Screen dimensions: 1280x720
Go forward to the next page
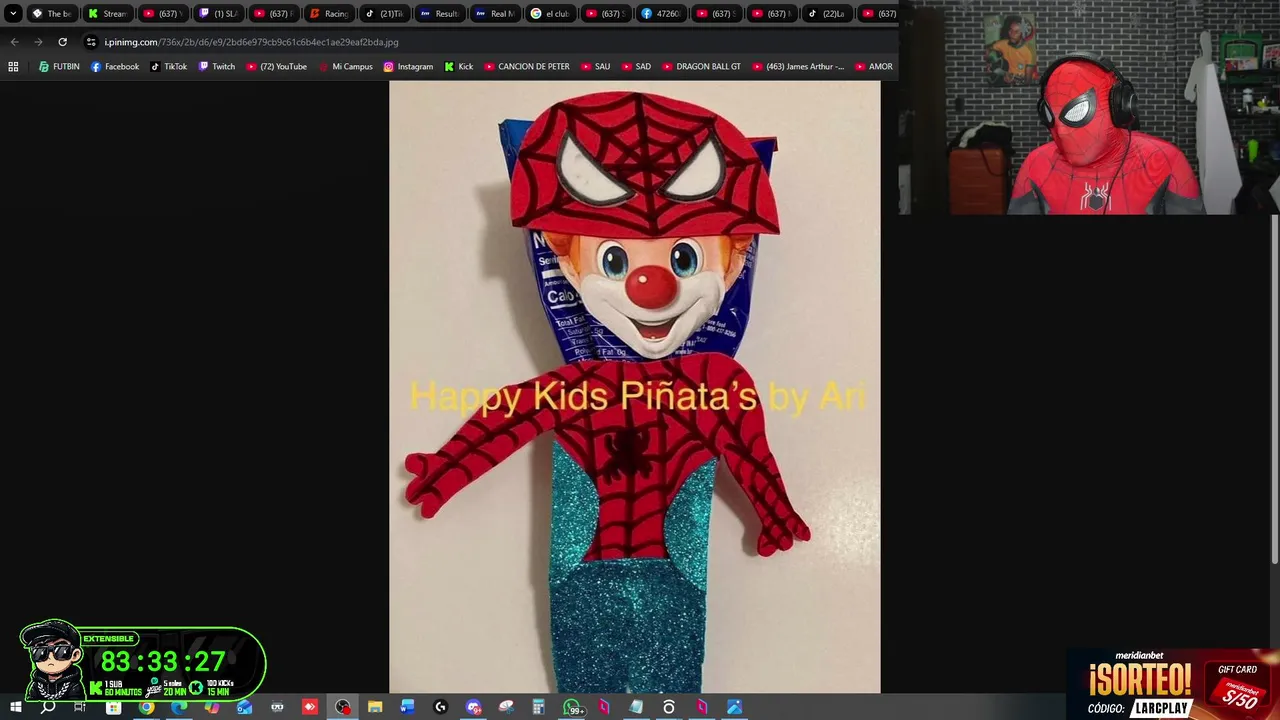(x=38, y=42)
